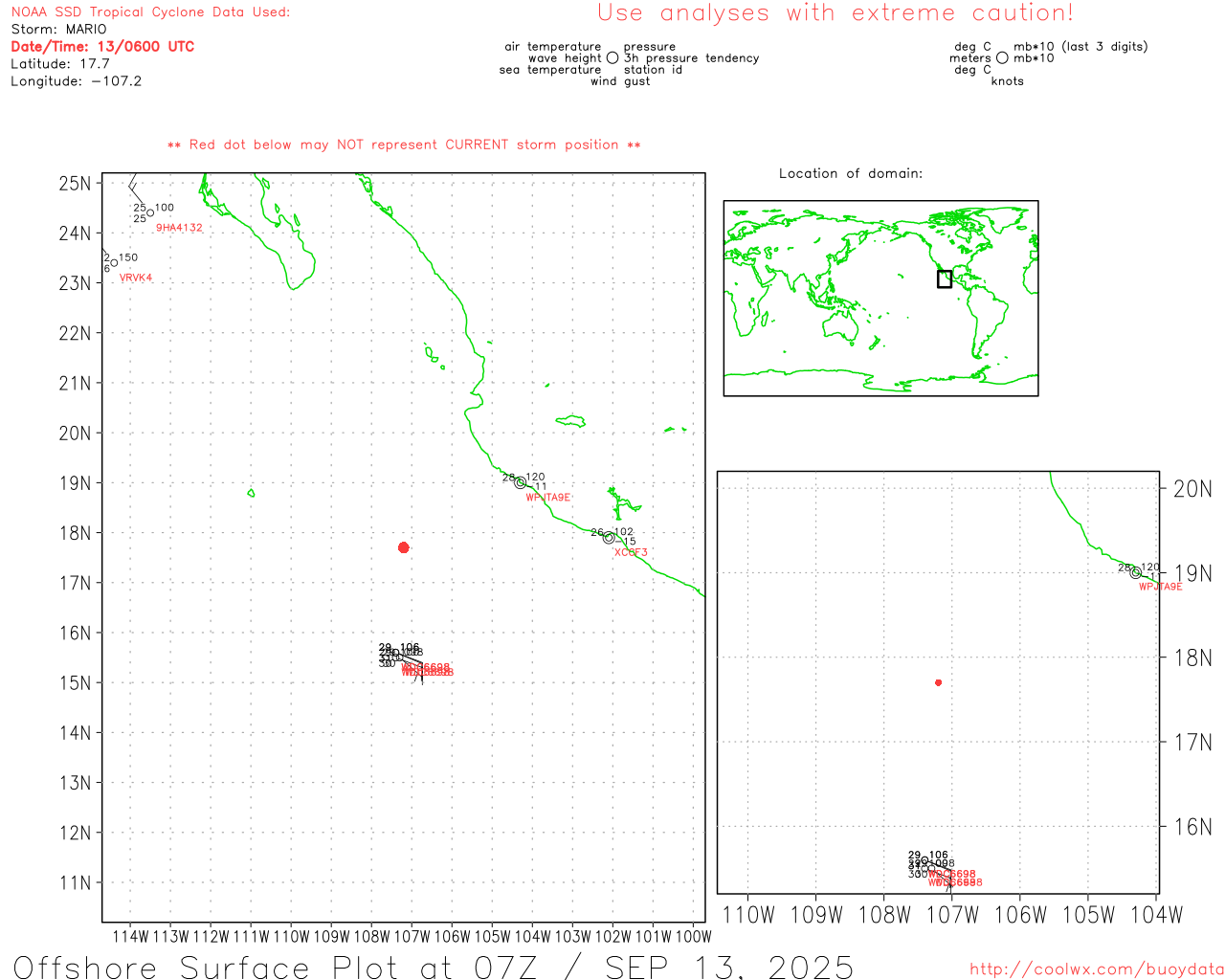Click the 110W label on zoomed map

748,915
